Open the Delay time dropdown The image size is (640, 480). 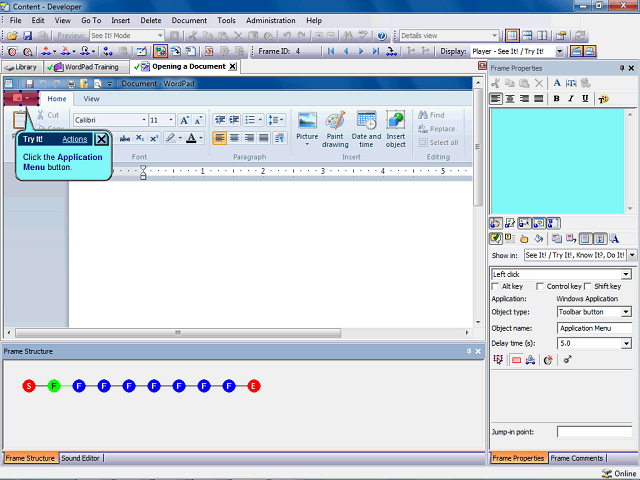click(626, 344)
